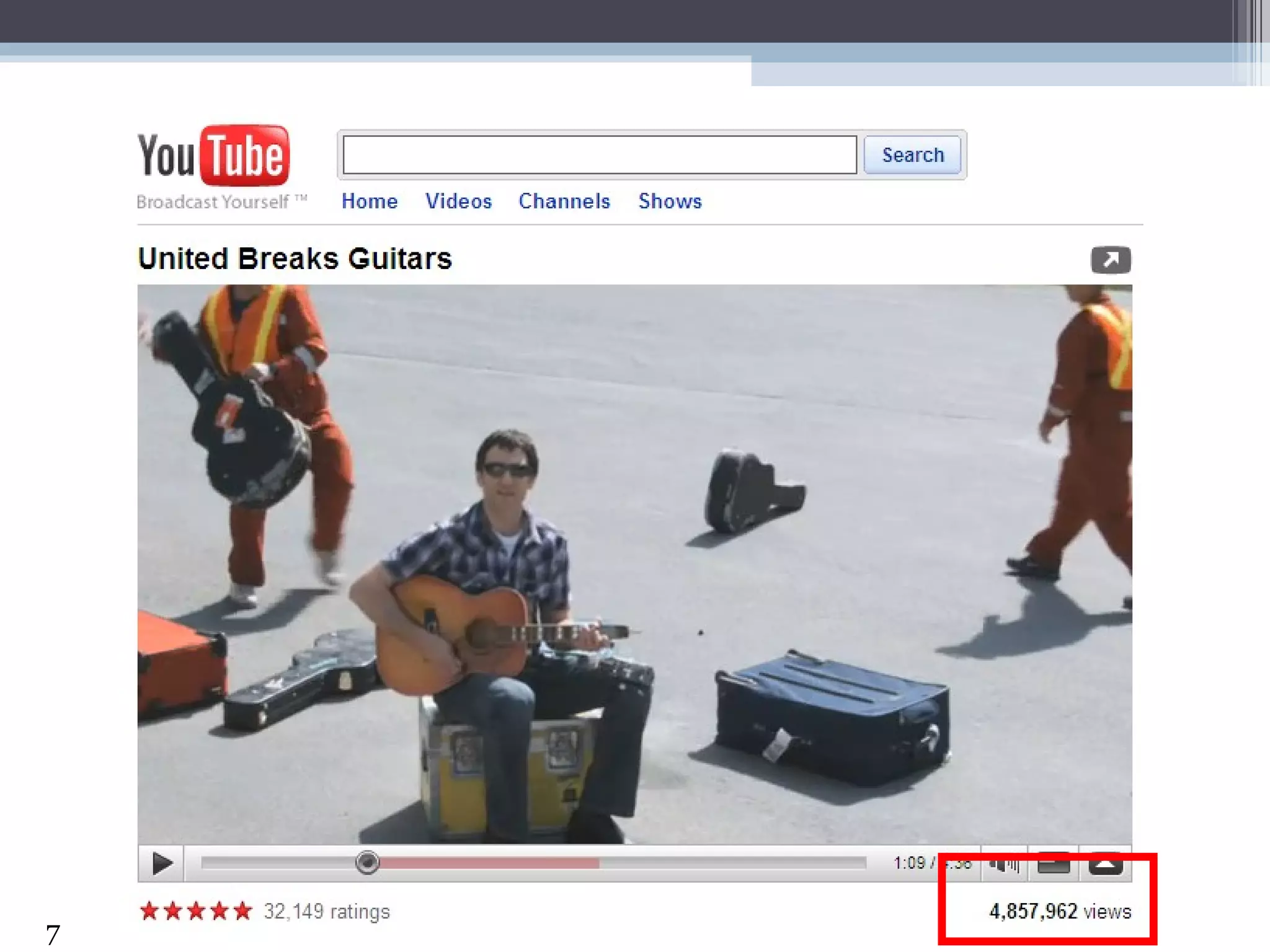Rate the video with the fifth star
Viewport: 1270px width, 952px height.
tap(242, 911)
